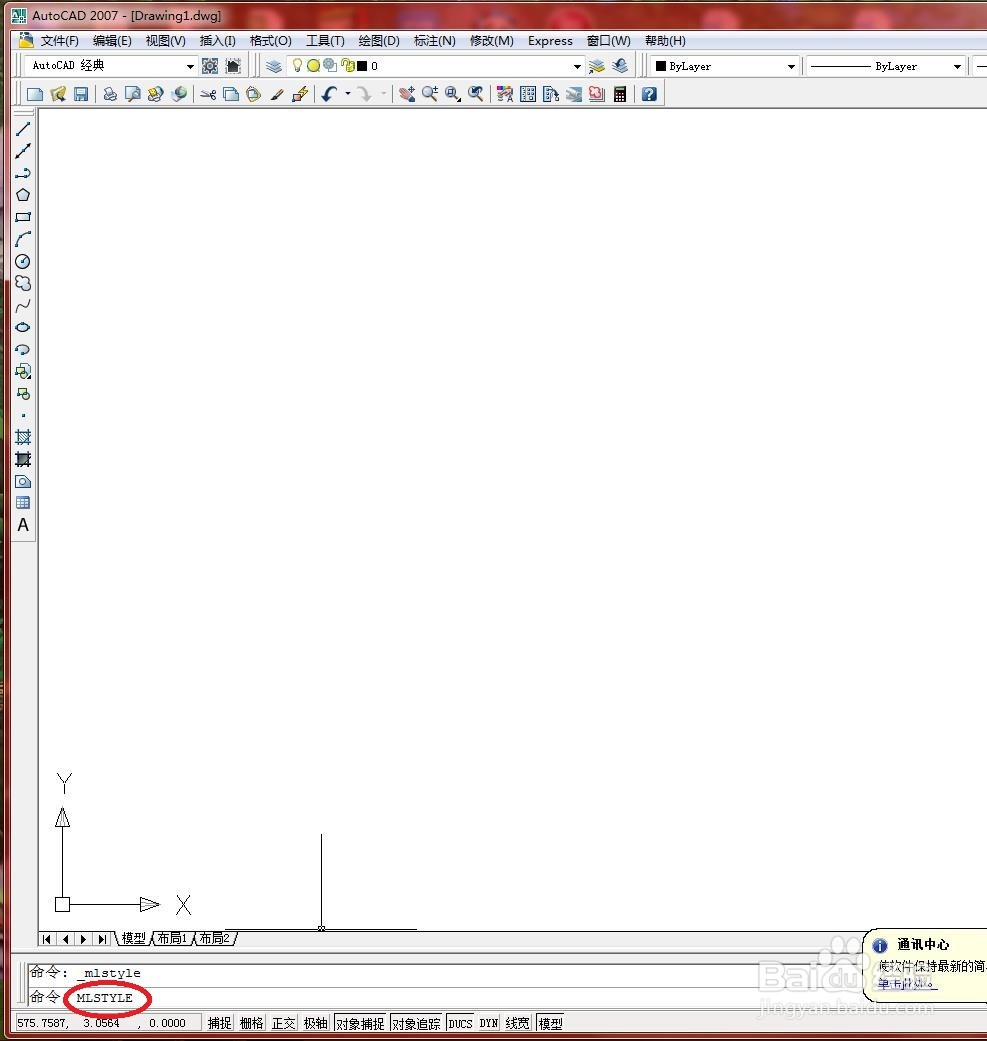Click the Workspace Settings gear icon
Image resolution: width=987 pixels, height=1041 pixels.
[x=210, y=66]
